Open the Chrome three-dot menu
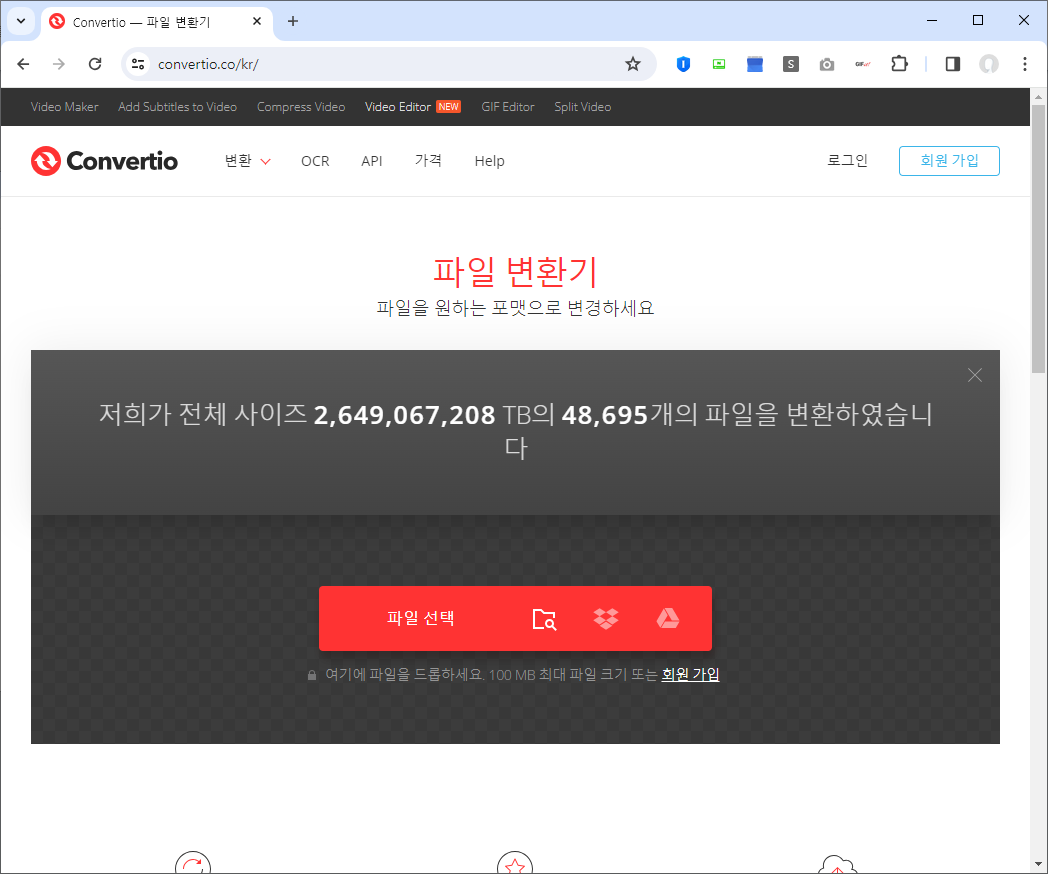This screenshot has height=874, width=1048. point(1025,63)
